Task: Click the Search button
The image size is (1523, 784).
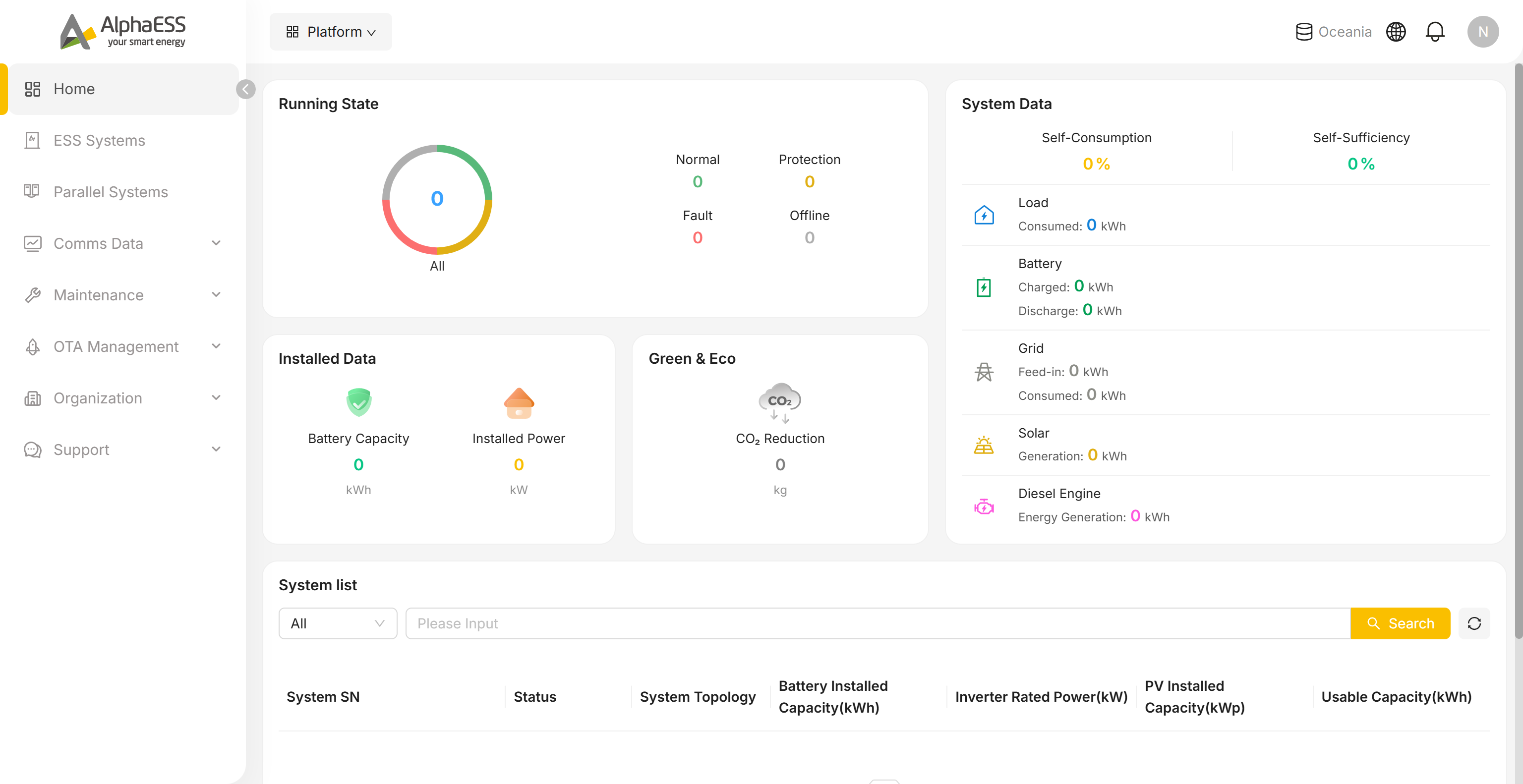Action: coord(1400,623)
